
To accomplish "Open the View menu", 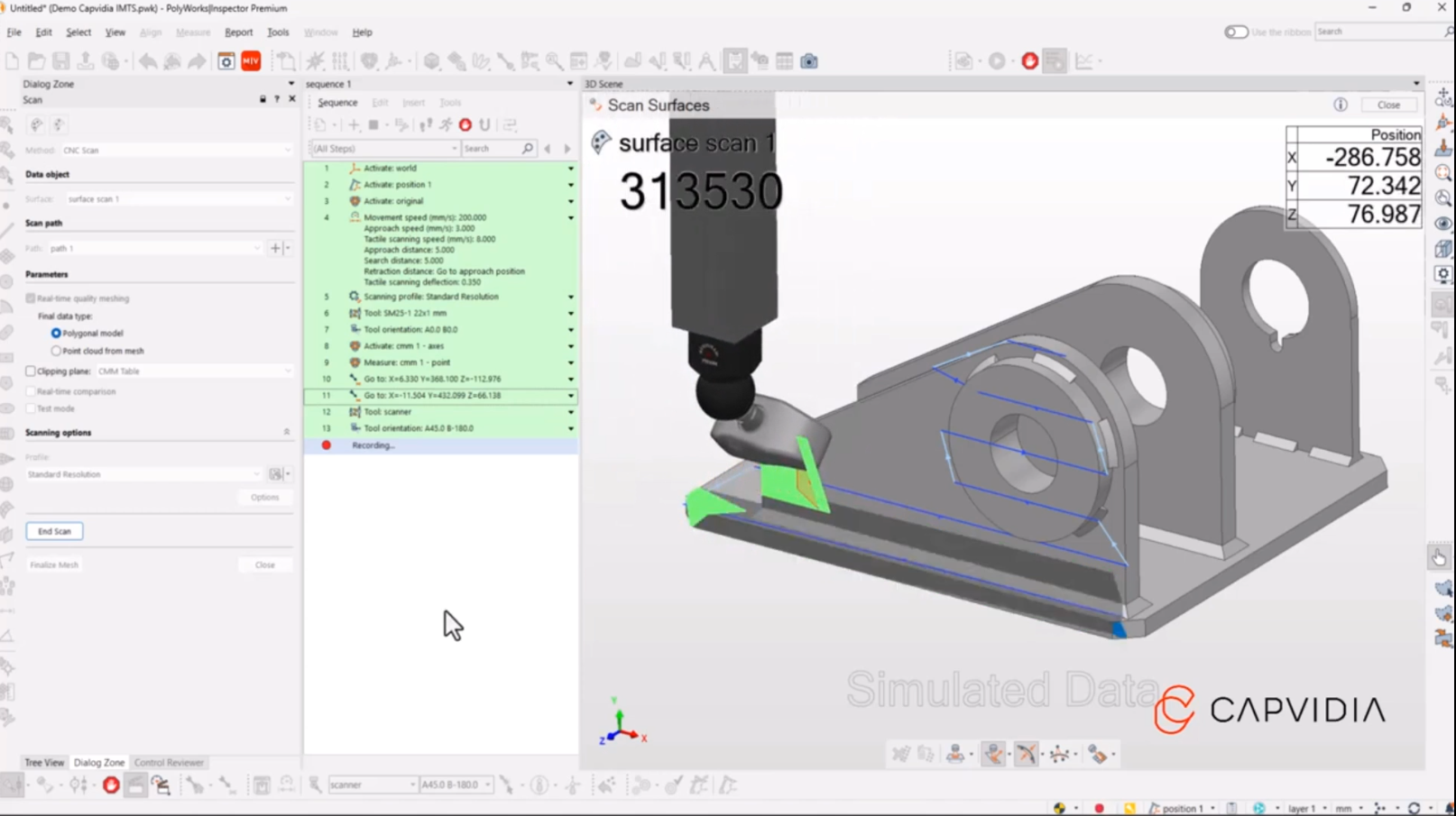I will pyautogui.click(x=115, y=32).
